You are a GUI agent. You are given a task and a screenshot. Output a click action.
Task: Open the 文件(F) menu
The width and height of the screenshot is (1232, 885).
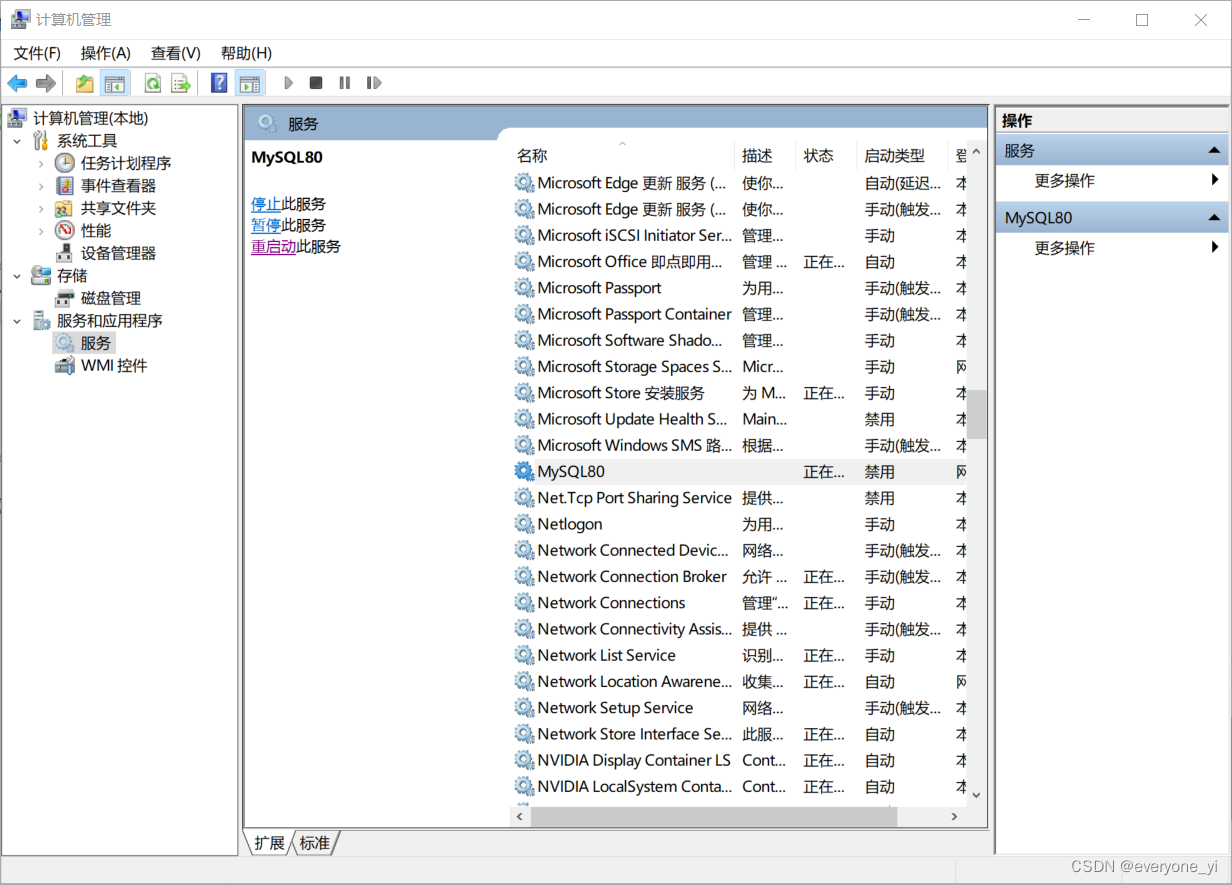click(x=37, y=53)
